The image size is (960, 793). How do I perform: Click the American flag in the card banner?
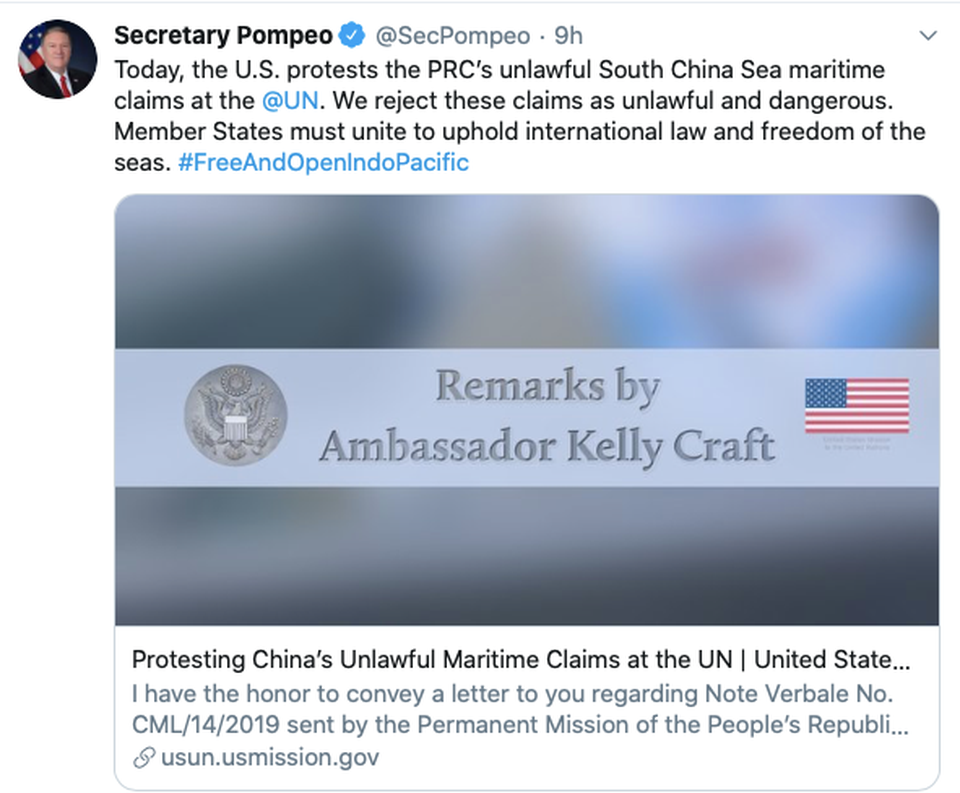pyautogui.click(x=857, y=405)
